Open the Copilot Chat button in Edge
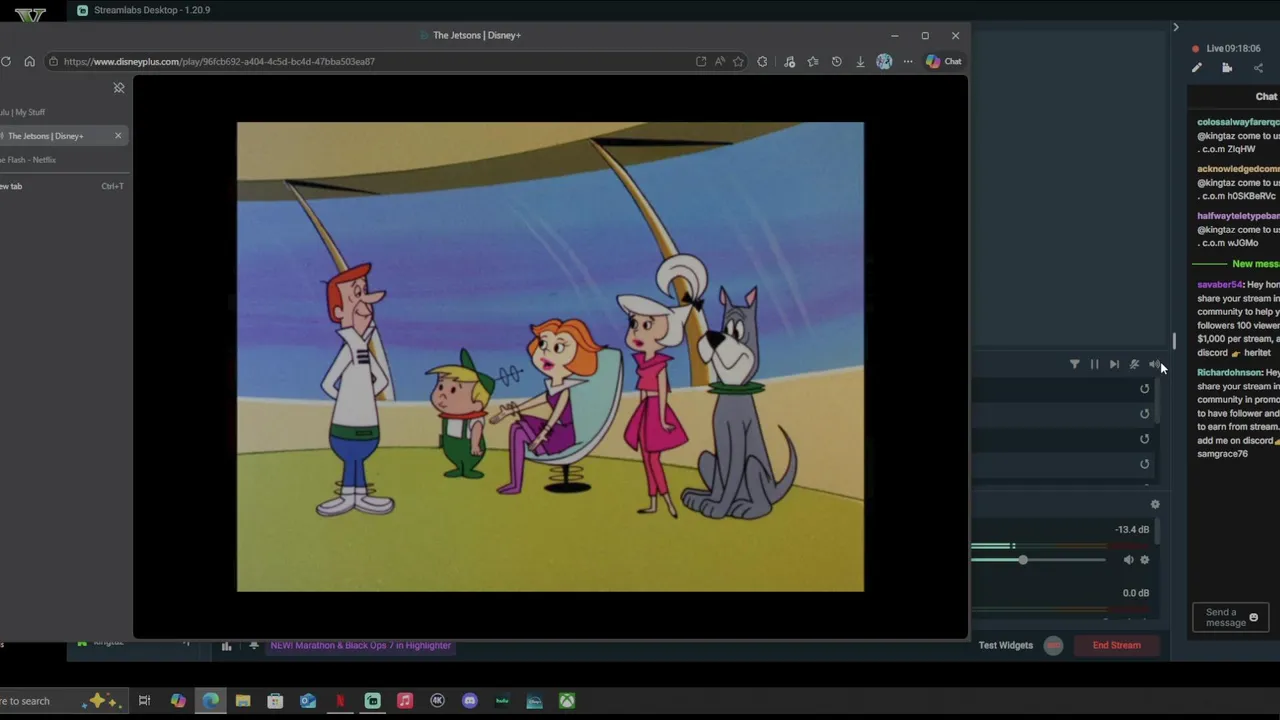This screenshot has width=1280, height=720. pos(943,62)
